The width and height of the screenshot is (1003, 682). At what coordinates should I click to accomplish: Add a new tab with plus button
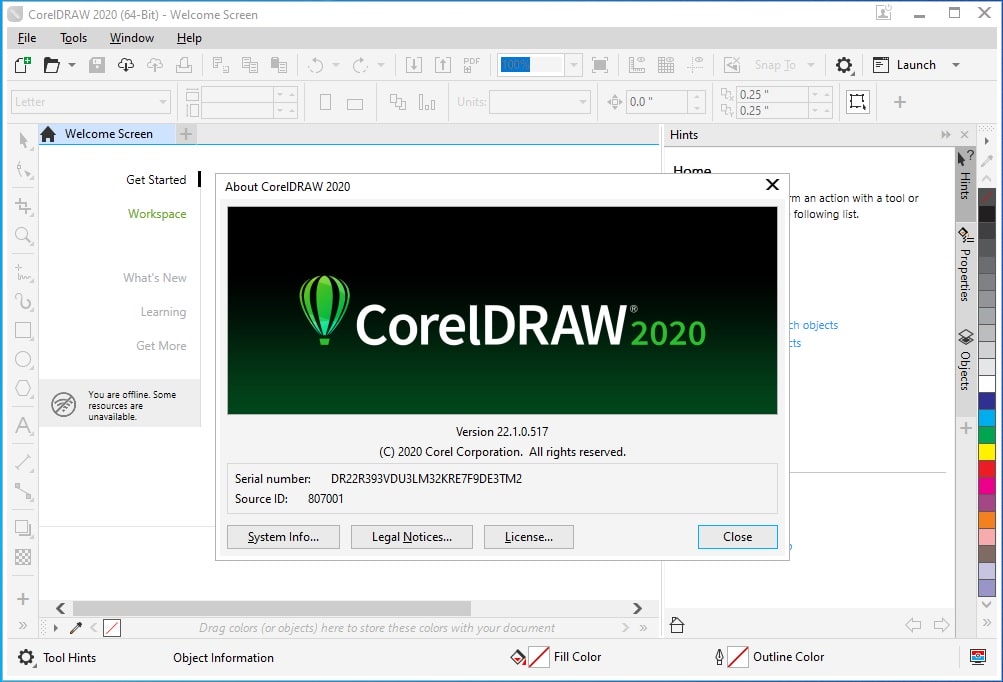pos(186,134)
